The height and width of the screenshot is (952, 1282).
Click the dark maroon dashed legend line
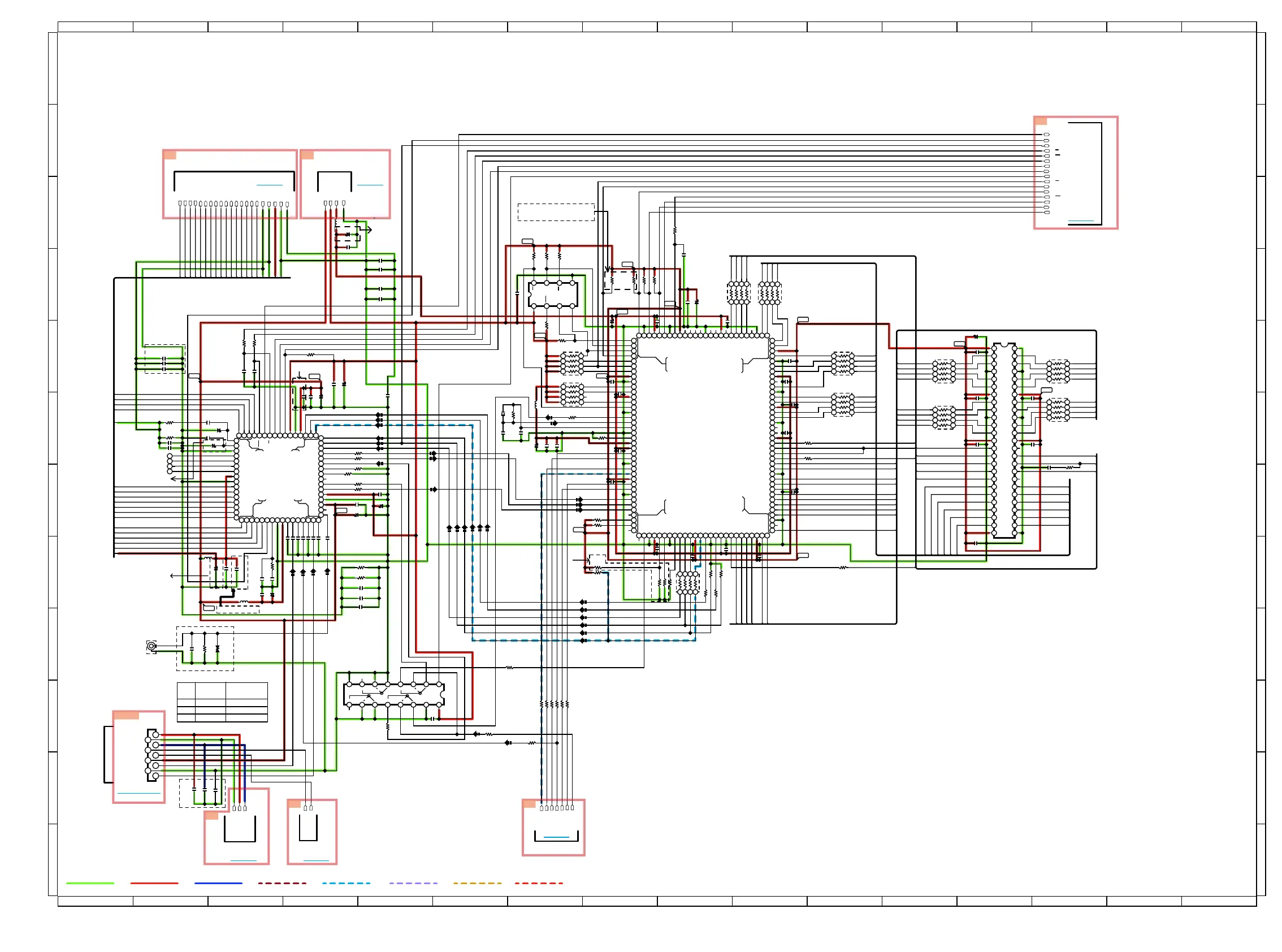point(282,883)
